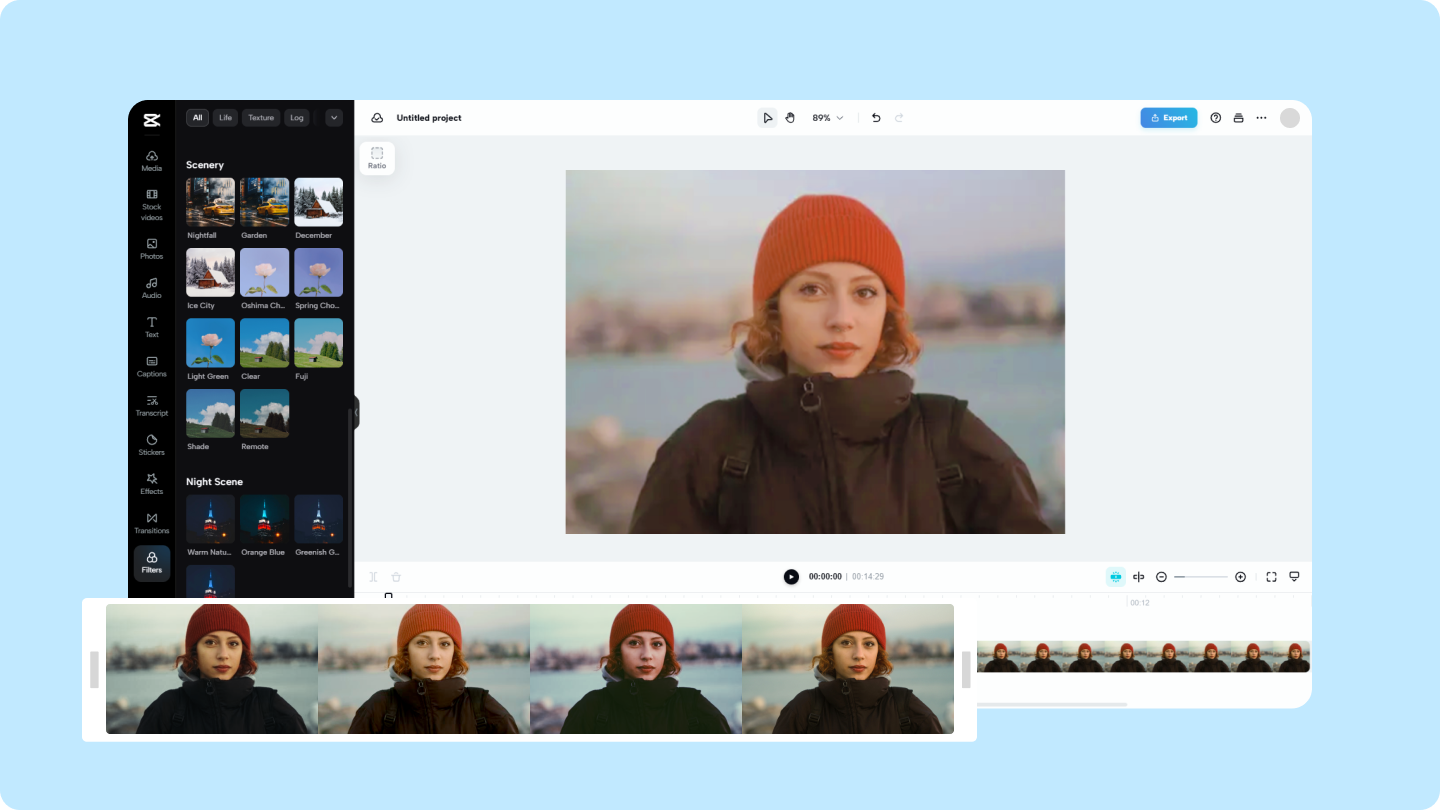Zoom in the timeline
Screen dimensions: 1440x810
[1240, 577]
